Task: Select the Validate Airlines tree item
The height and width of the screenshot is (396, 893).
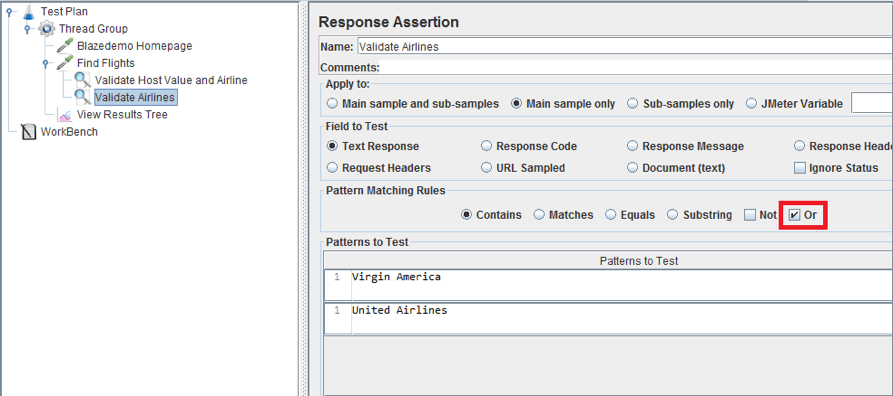Action: (x=135, y=97)
